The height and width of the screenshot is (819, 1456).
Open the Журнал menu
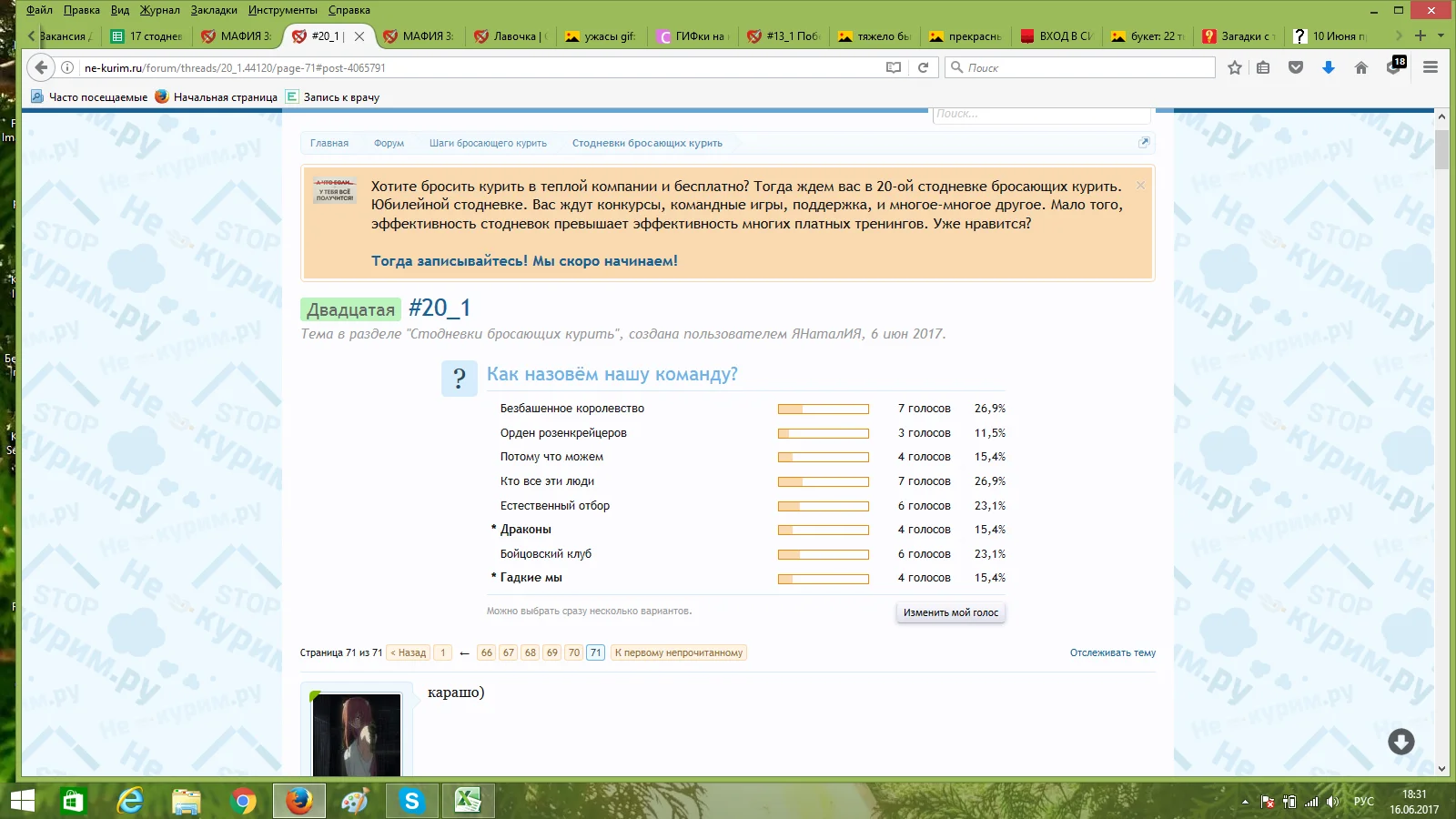click(160, 10)
